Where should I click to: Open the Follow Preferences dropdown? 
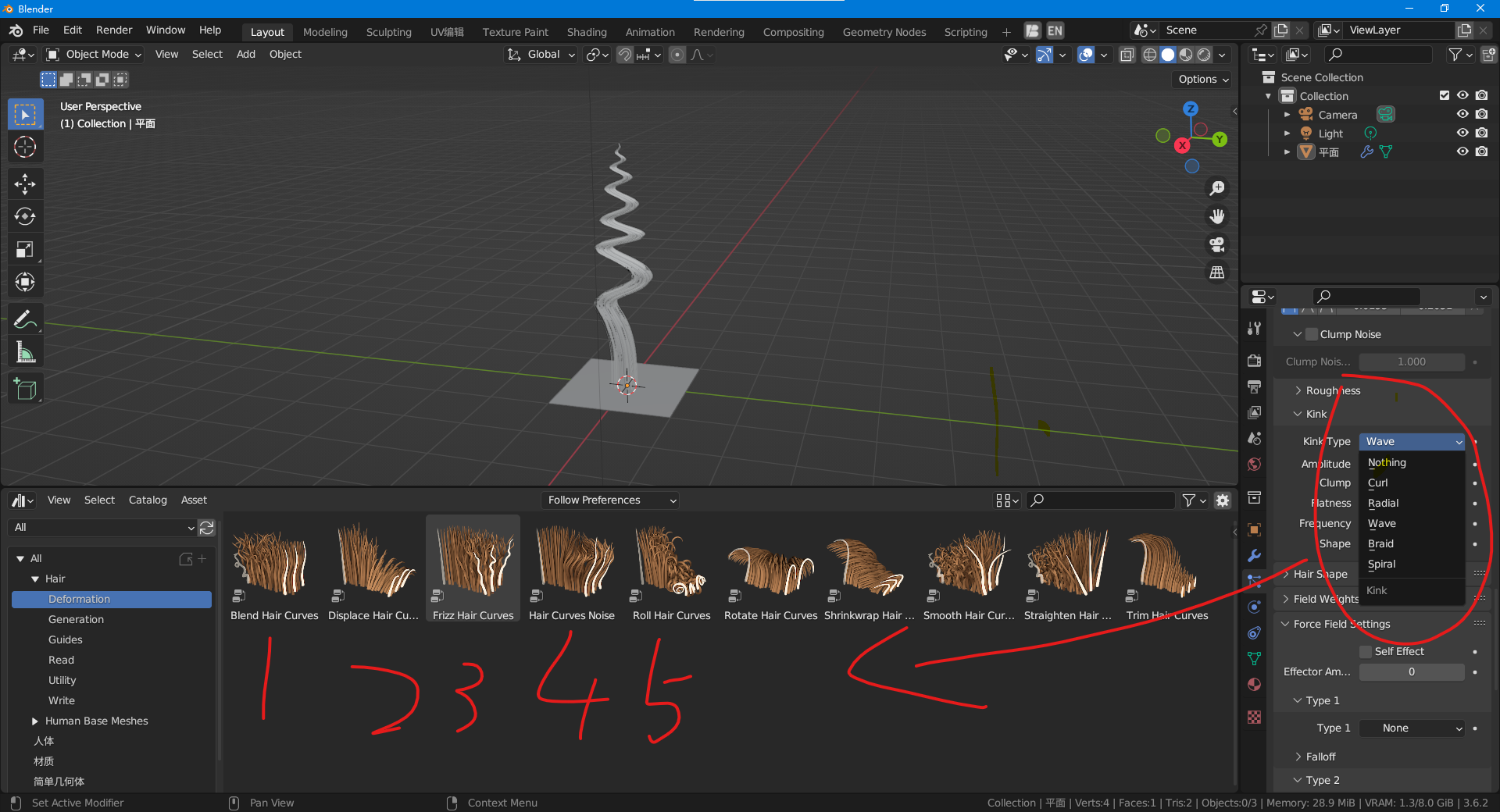click(610, 500)
